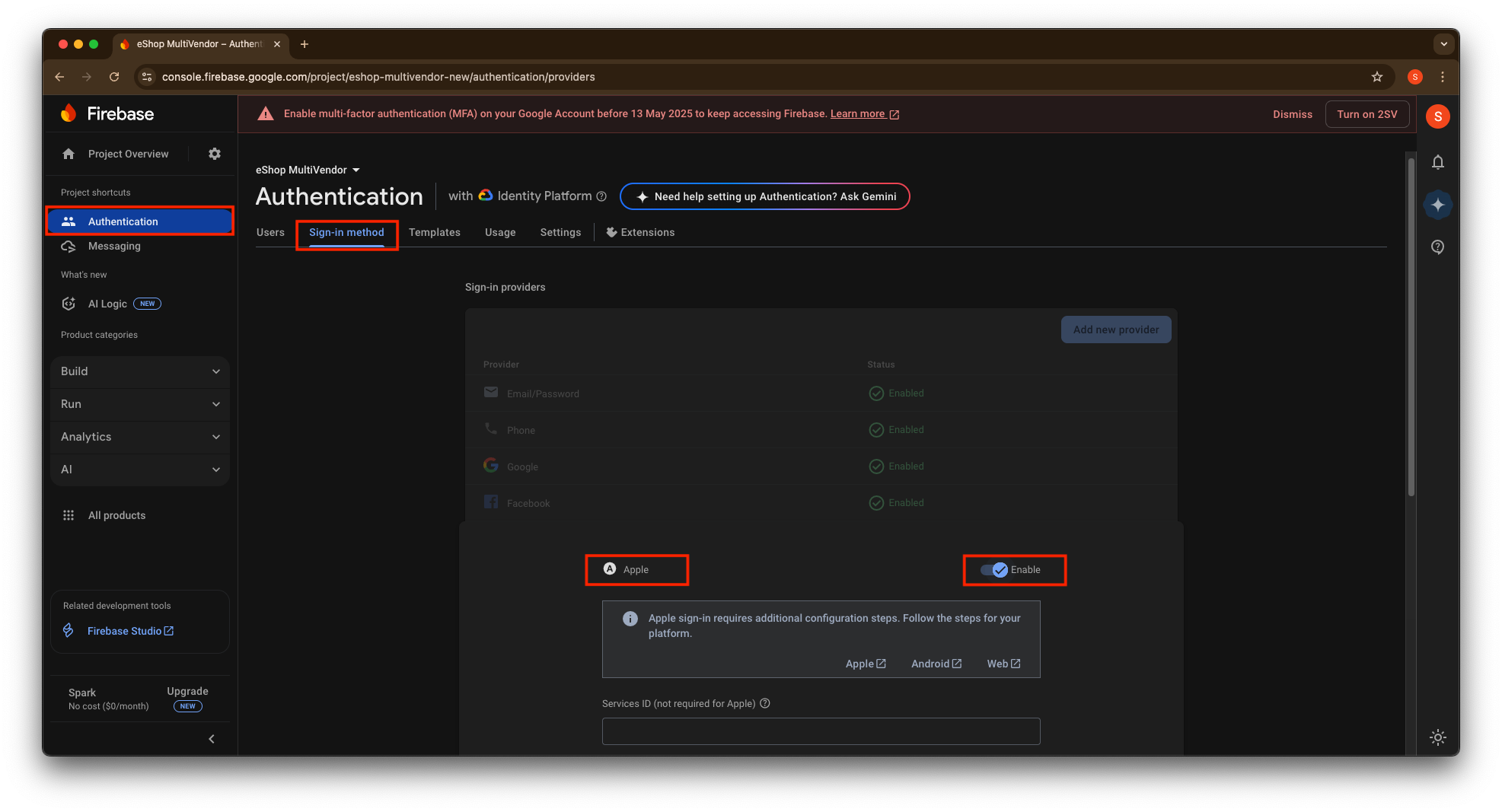Viewport: 1502px width, 812px height.
Task: Select the Sign-in method tab
Action: point(346,232)
